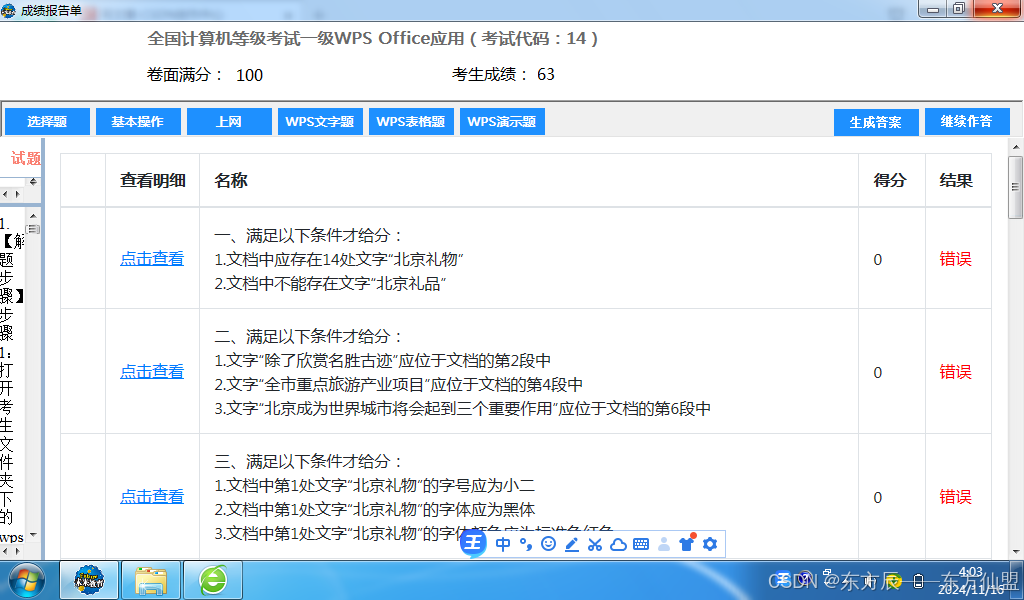Click the battery icon in system tray
Image resolution: width=1024 pixels, height=600 pixels.
coord(918,580)
